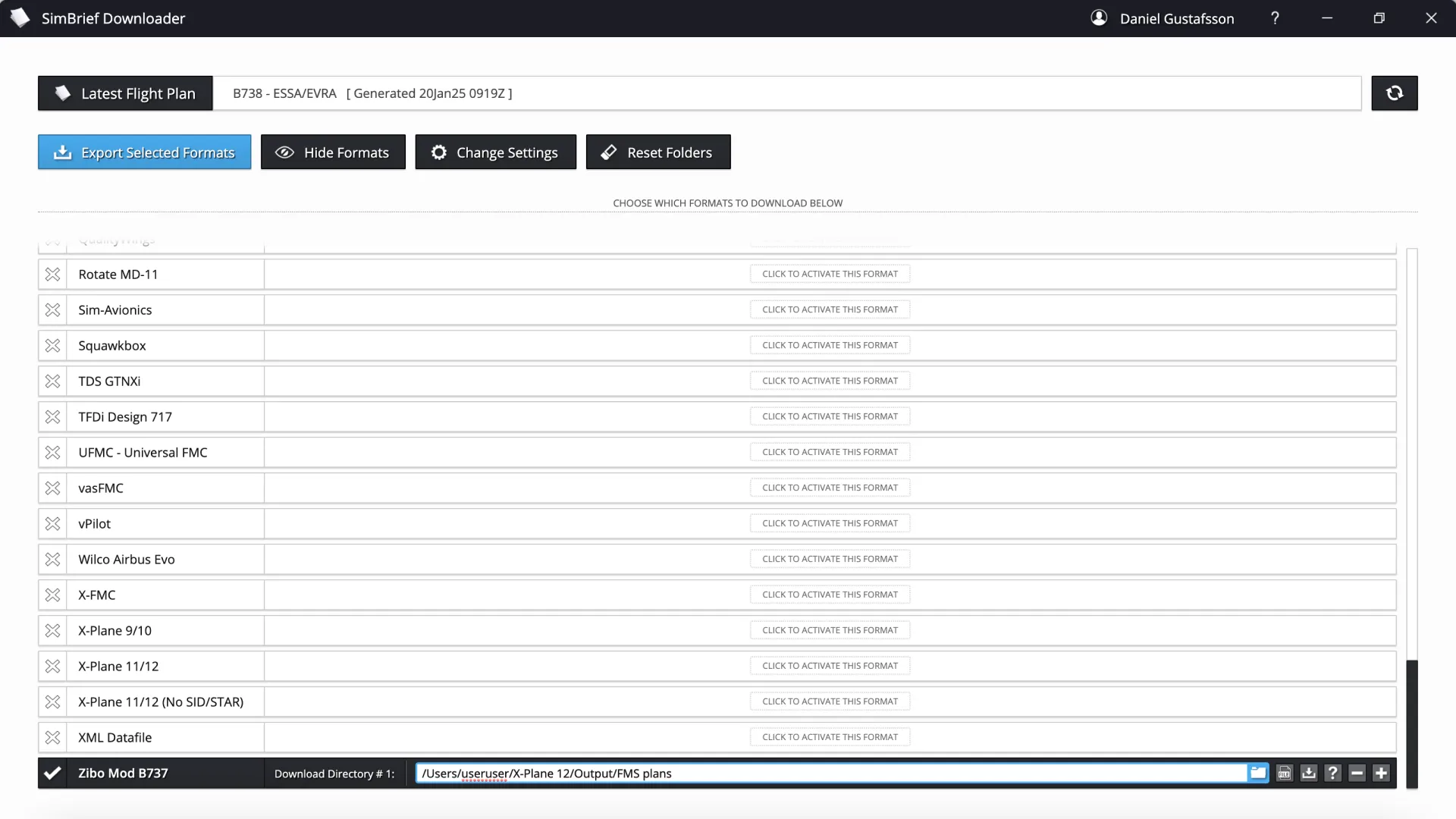Browse folder for Zibo download directory
Viewport: 1456px width, 819px height.
point(1258,773)
